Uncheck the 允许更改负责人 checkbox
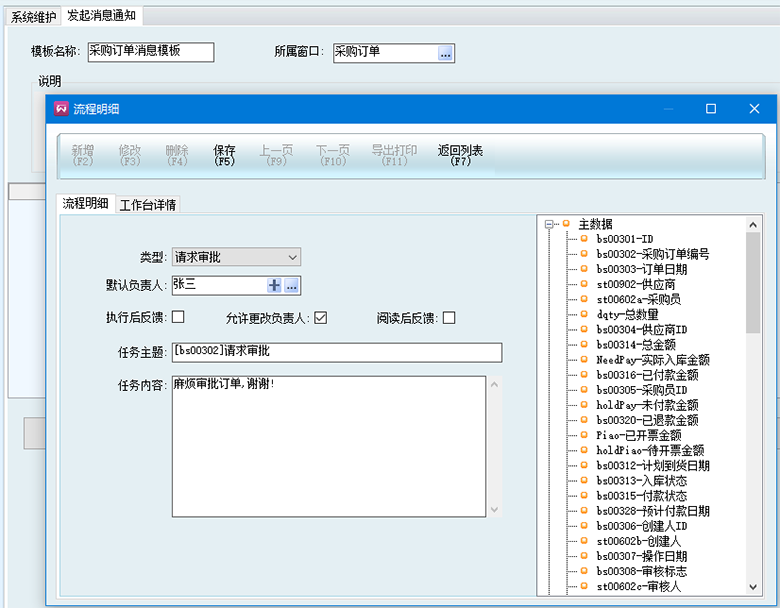This screenshot has height=608, width=780. click(321, 318)
